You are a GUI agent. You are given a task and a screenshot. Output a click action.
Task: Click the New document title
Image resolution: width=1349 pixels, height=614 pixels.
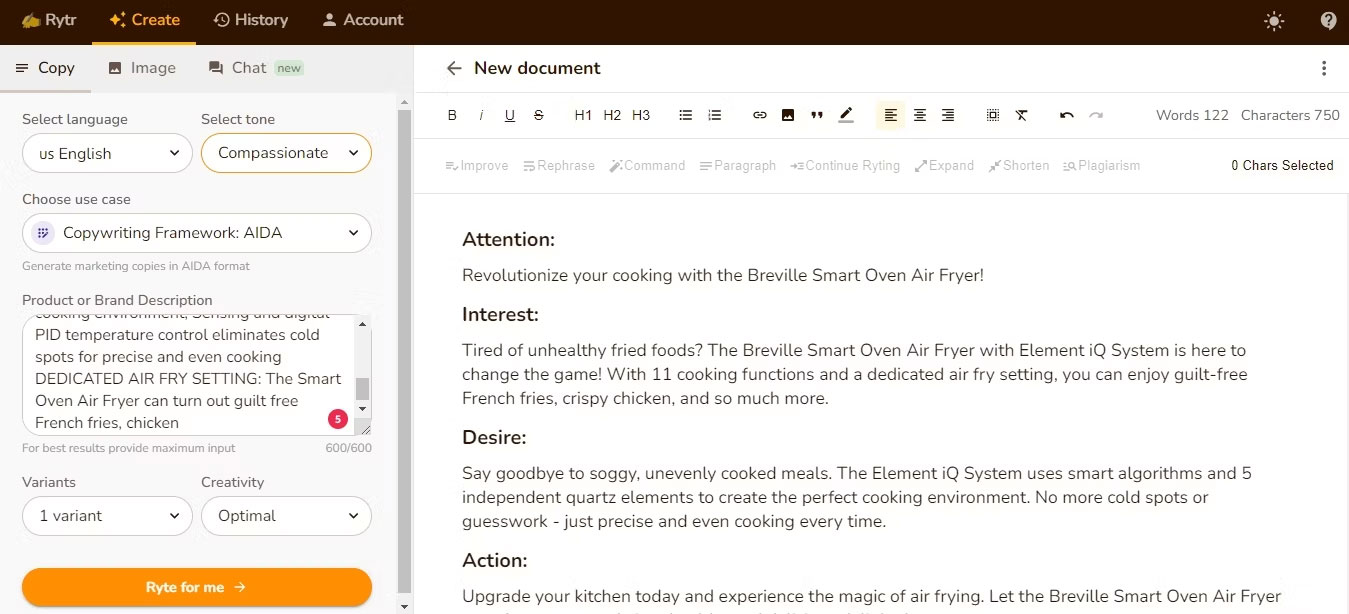click(x=537, y=68)
